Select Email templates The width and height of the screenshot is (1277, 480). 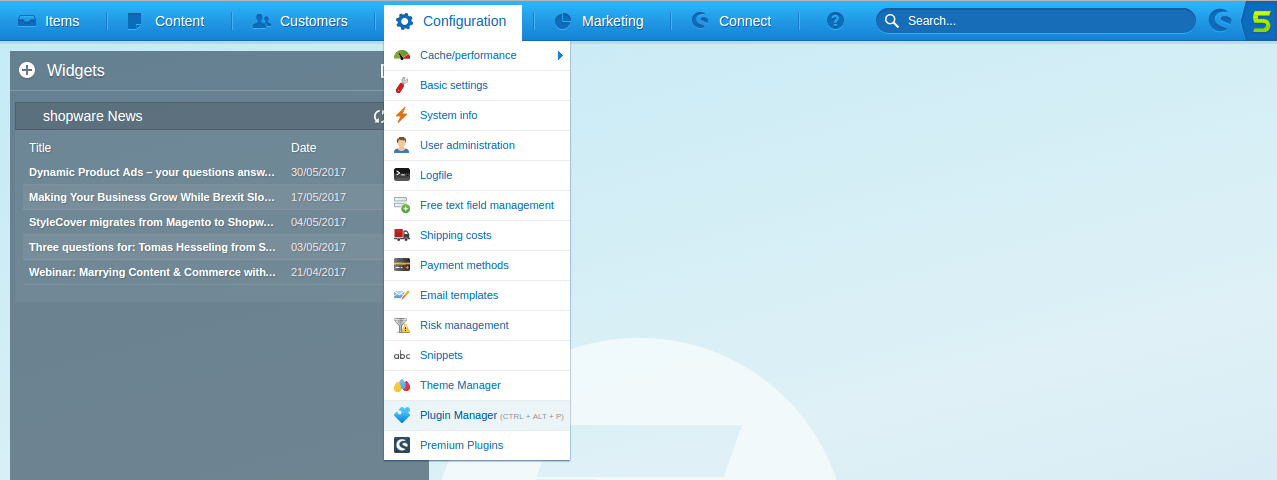tap(477, 295)
